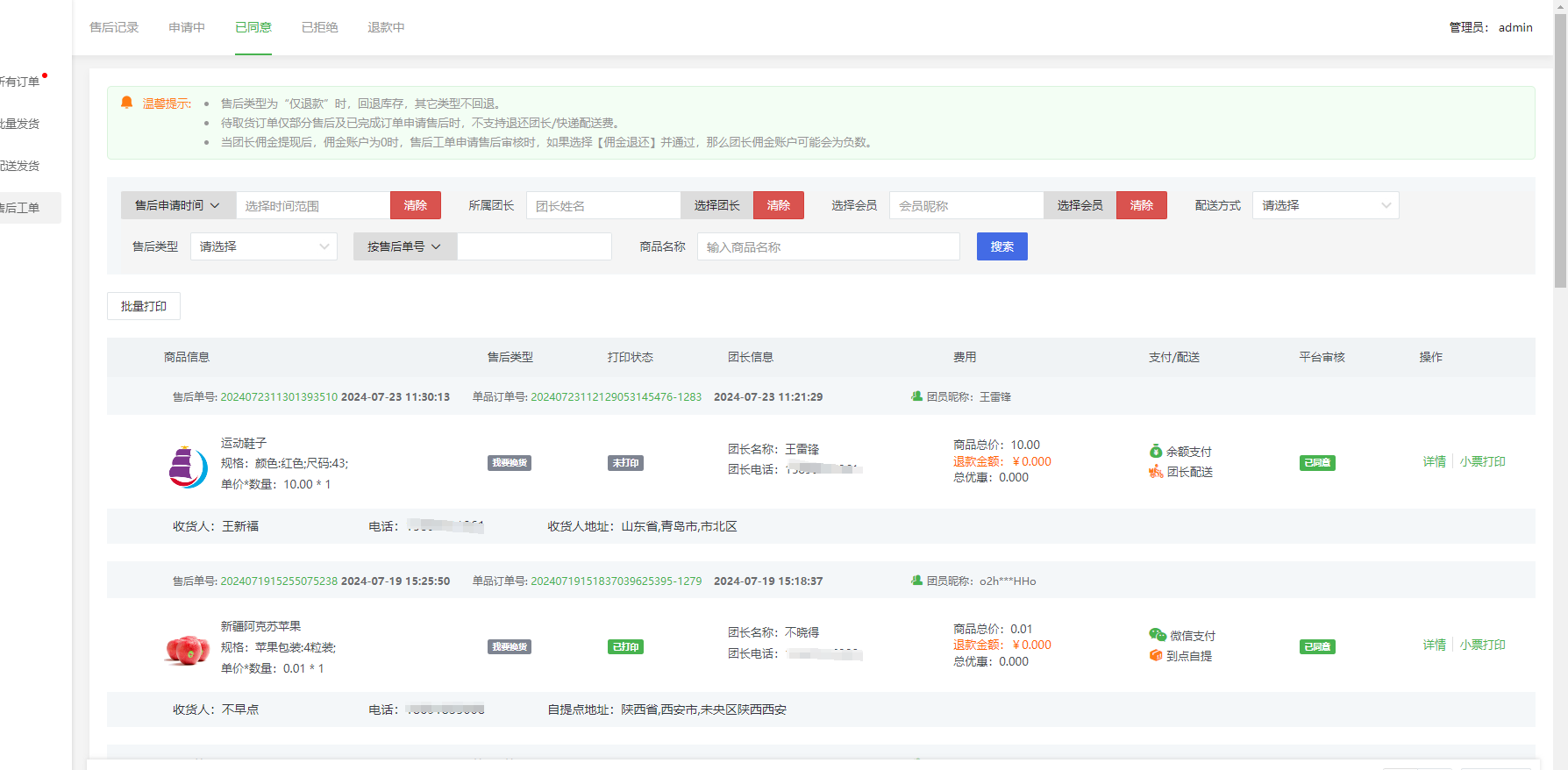This screenshot has height=770, width=1568.
Task: Open the 运动鞋子 product thumbnail
Action: pos(188,466)
